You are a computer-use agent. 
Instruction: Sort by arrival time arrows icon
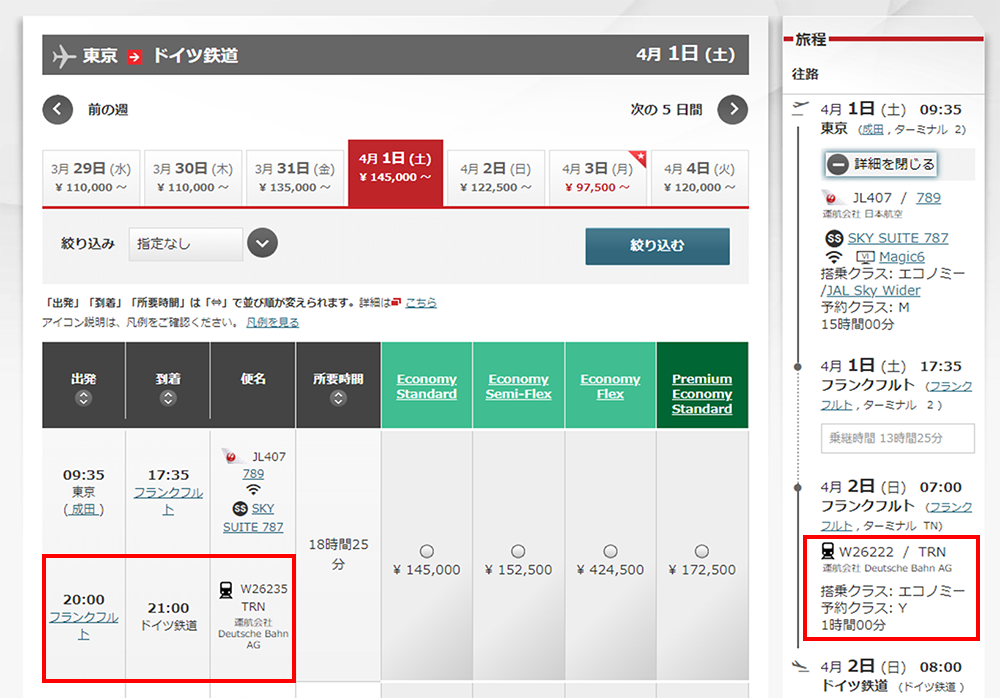pos(167,398)
